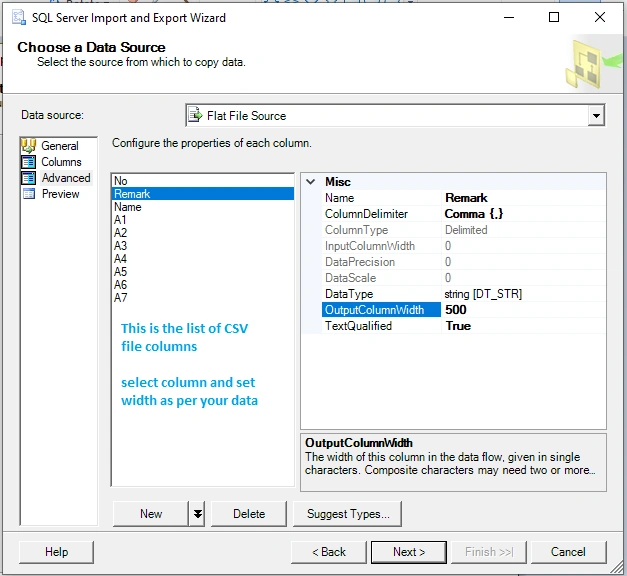The width and height of the screenshot is (627, 576).
Task: Select the DataScale property label
Action: tap(381, 278)
